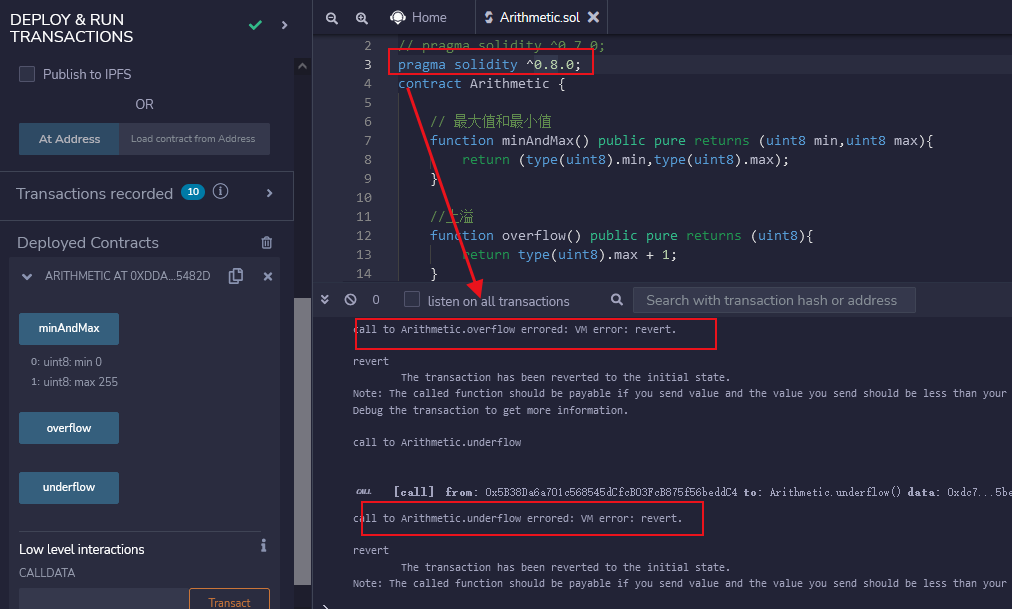The height and width of the screenshot is (609, 1012).
Task: Collapse the ARITHMETIC deployed contract
Action: [27, 276]
